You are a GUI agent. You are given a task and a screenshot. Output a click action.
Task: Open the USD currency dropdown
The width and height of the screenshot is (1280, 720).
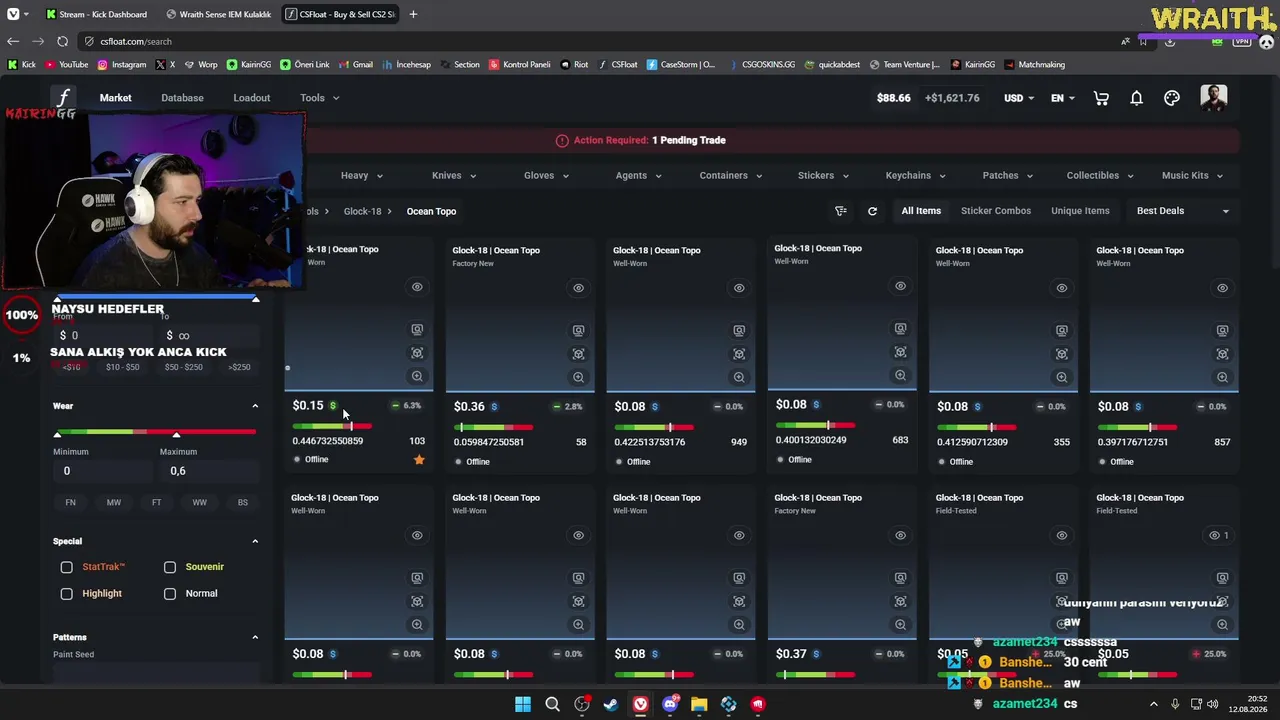1019,98
